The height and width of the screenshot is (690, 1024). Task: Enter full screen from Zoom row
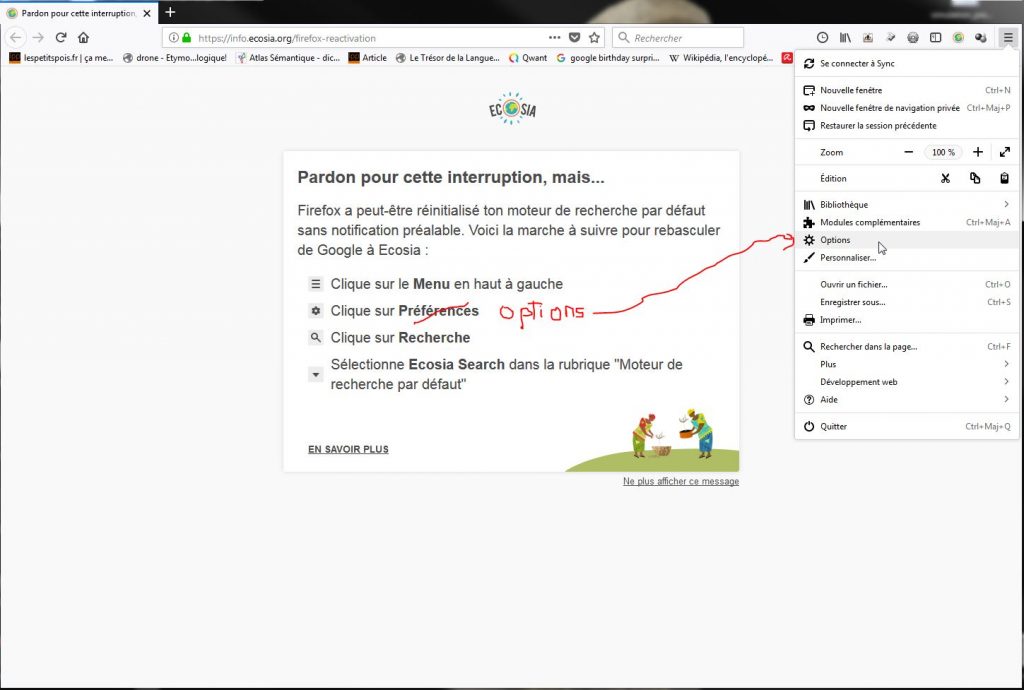pos(1004,152)
